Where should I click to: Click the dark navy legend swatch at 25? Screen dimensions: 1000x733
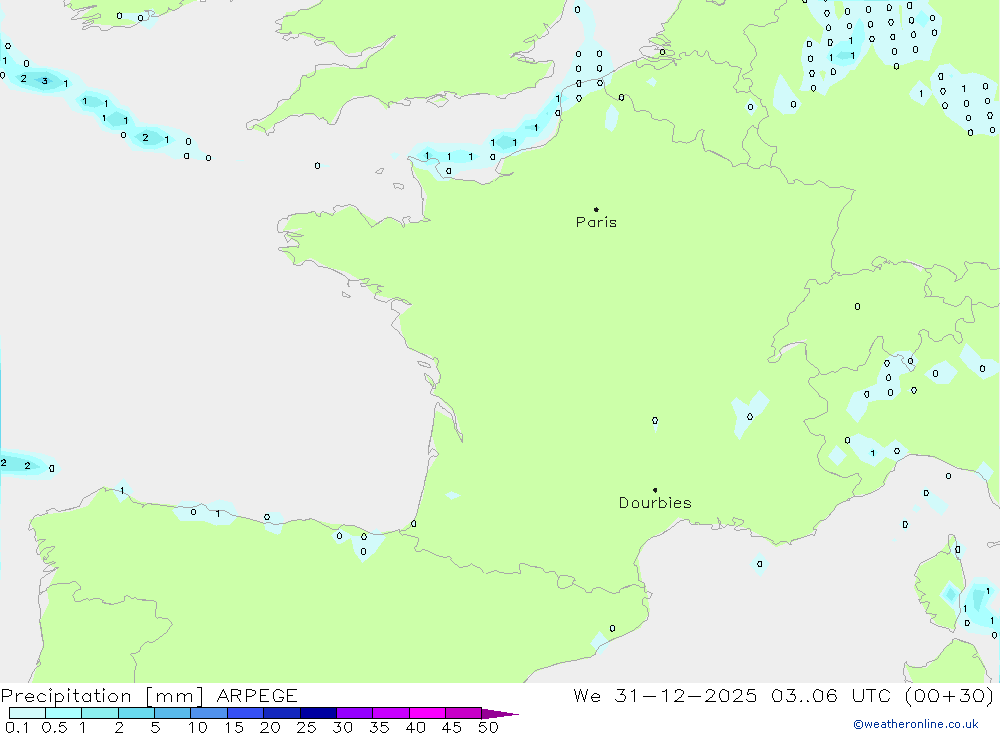coord(318,713)
